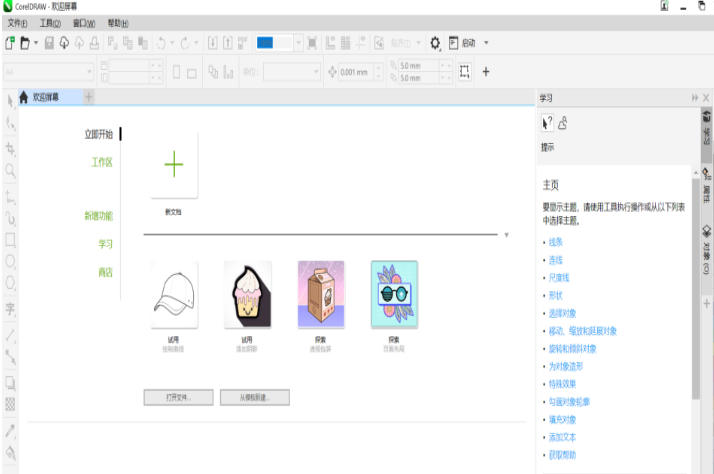Screen dimensions: 714x474
Task: Open the 填充对象 (Fill objects) topic link
Action: (564, 419)
